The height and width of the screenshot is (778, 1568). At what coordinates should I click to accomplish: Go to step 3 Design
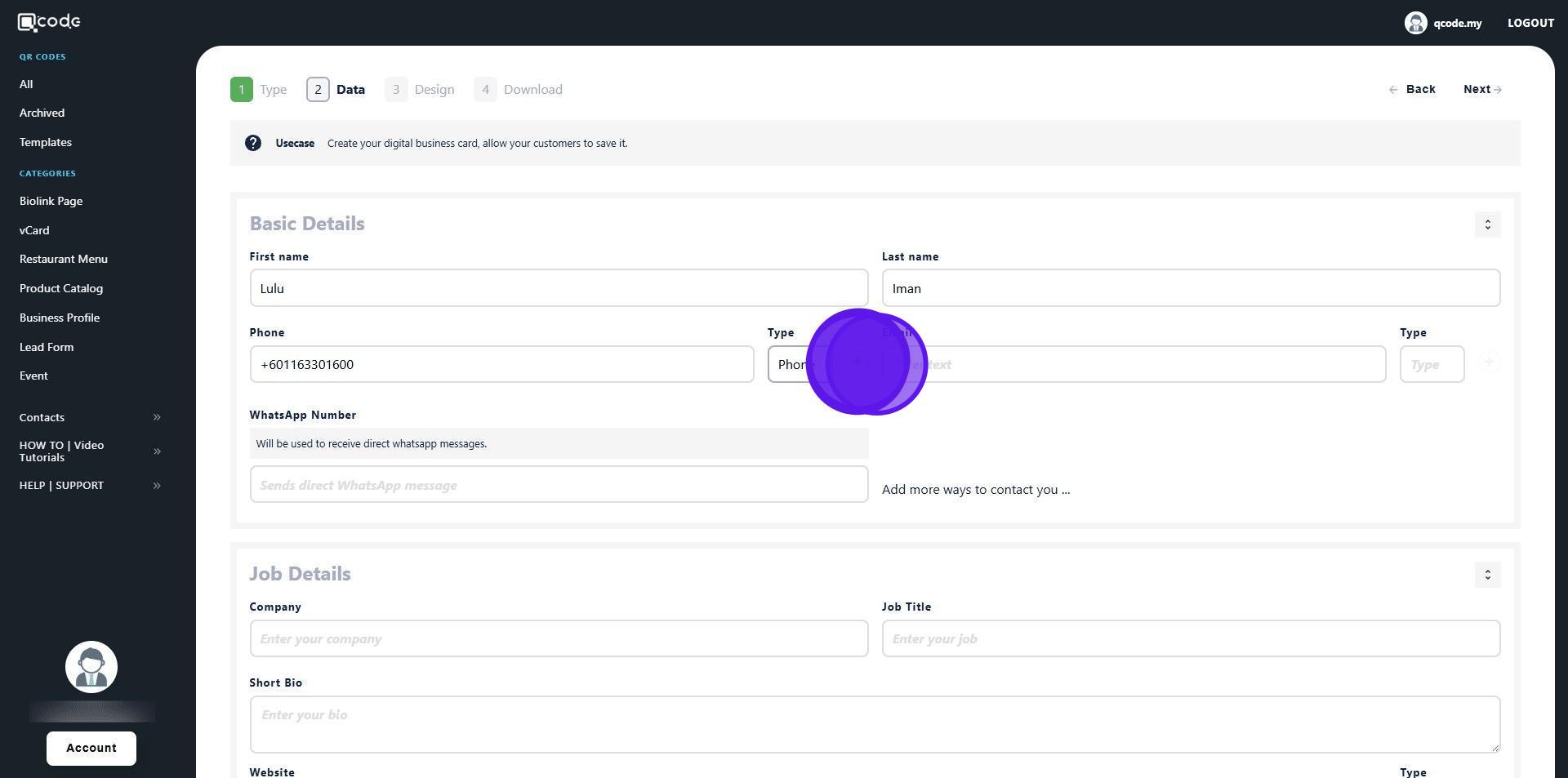click(x=420, y=90)
